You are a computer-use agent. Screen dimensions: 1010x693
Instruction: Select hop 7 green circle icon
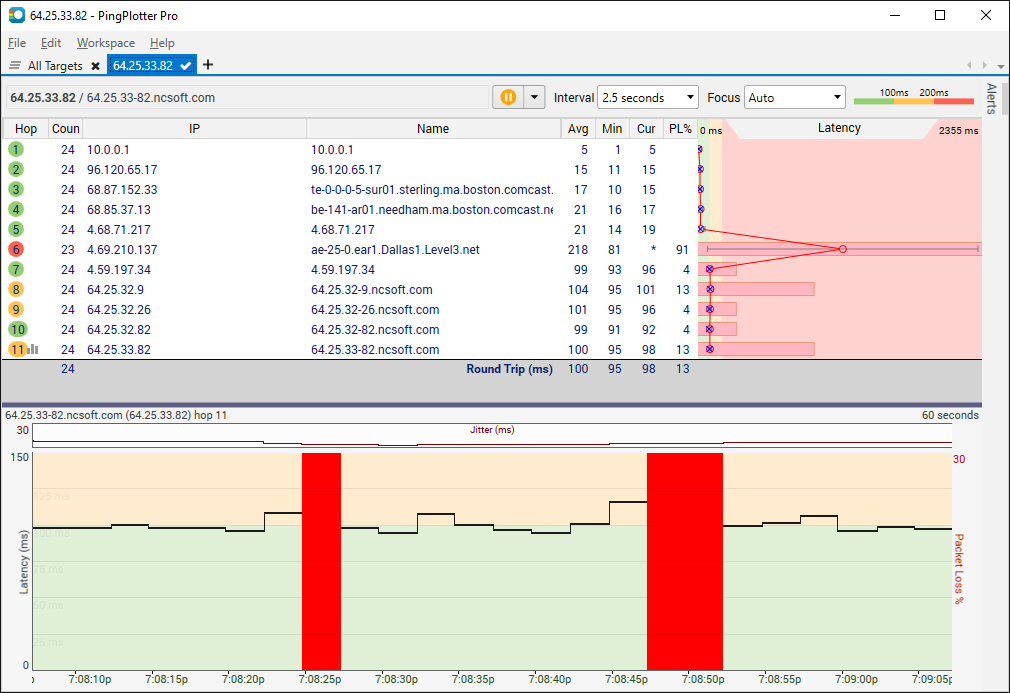pyautogui.click(x=16, y=269)
